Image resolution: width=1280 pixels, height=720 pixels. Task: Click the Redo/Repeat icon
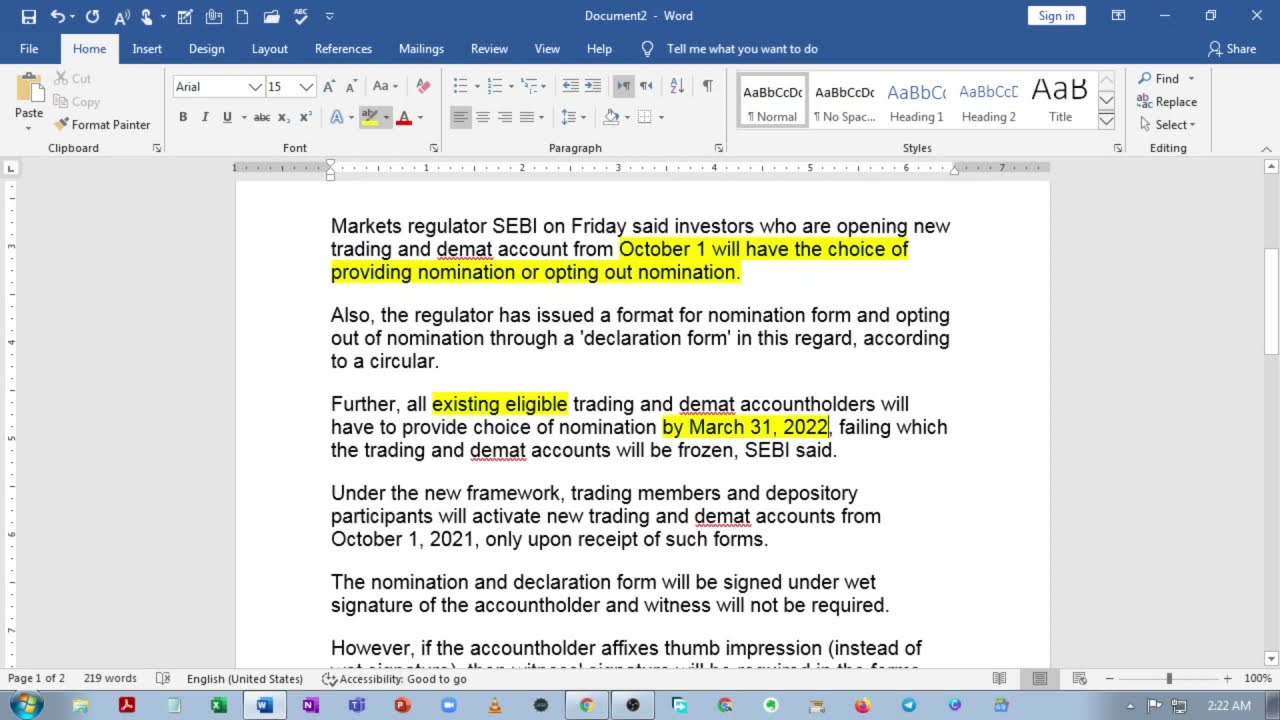click(92, 16)
